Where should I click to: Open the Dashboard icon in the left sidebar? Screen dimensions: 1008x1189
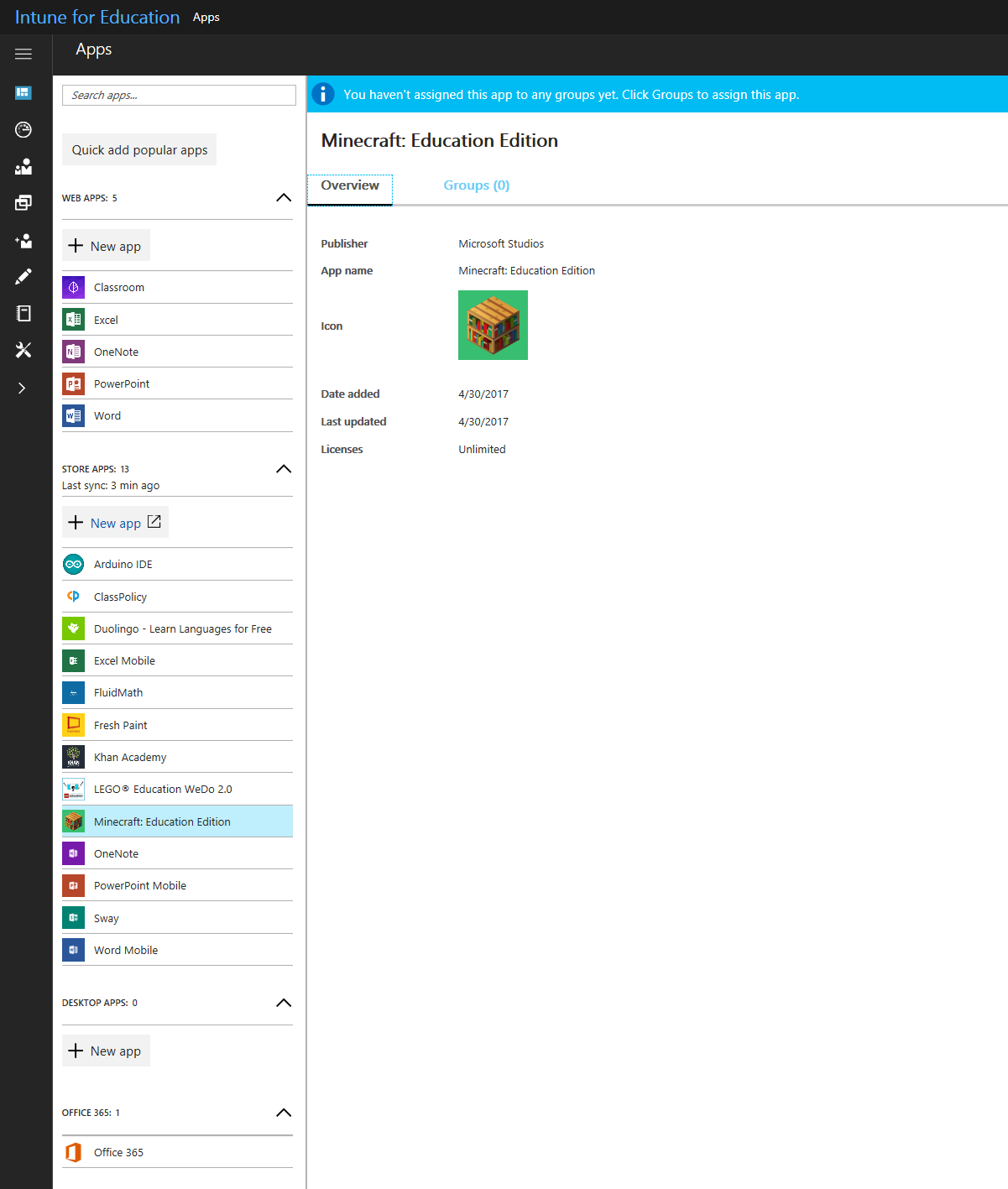(x=24, y=93)
